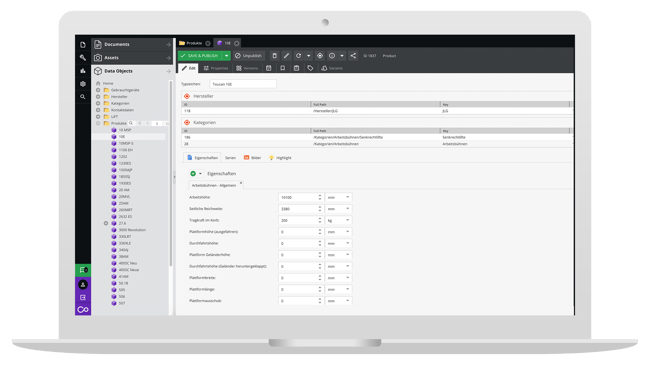650x365 pixels.
Task: Click the Produkte page number field in tree
Action: pos(157,123)
